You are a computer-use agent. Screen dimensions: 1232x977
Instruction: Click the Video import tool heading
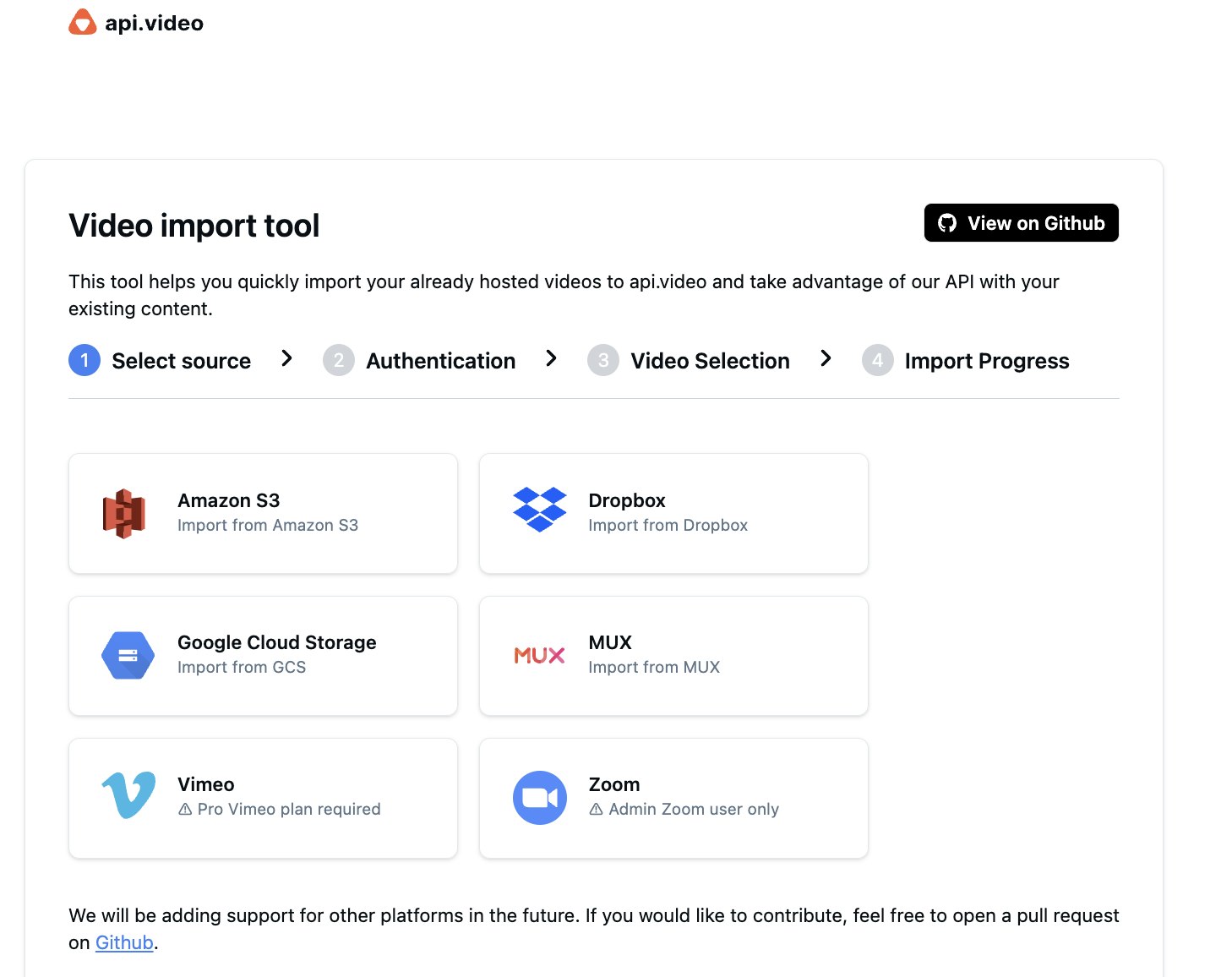coord(194,226)
